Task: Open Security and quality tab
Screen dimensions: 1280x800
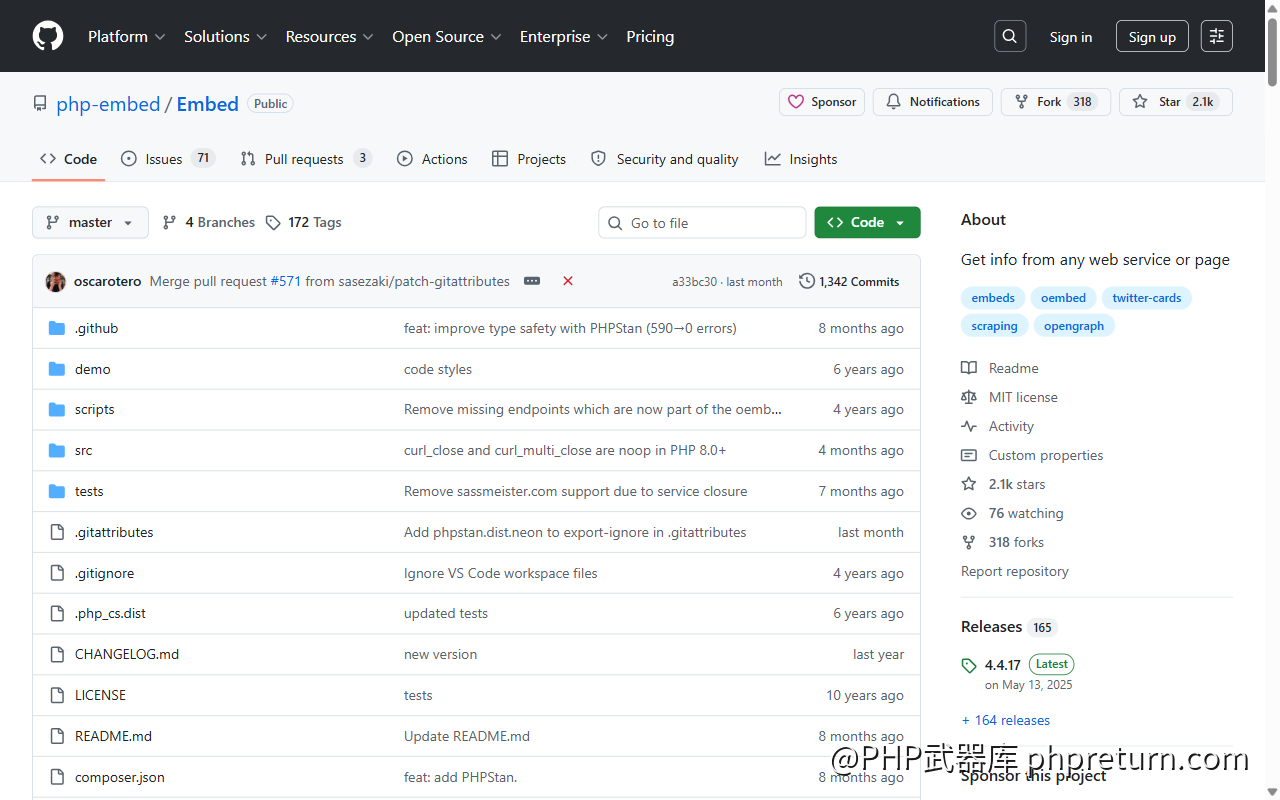Action: pos(665,159)
